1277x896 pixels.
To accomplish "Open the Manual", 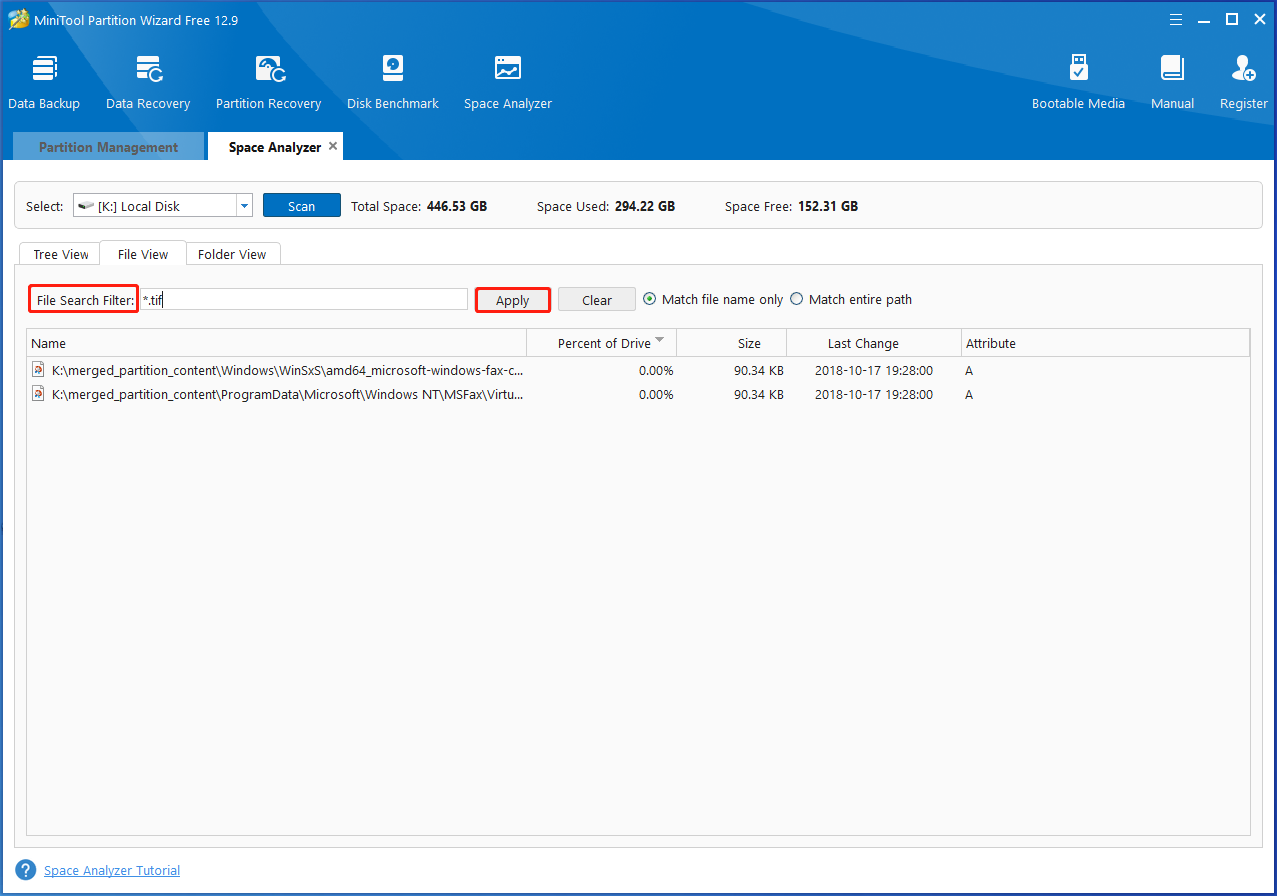I will 1172,82.
